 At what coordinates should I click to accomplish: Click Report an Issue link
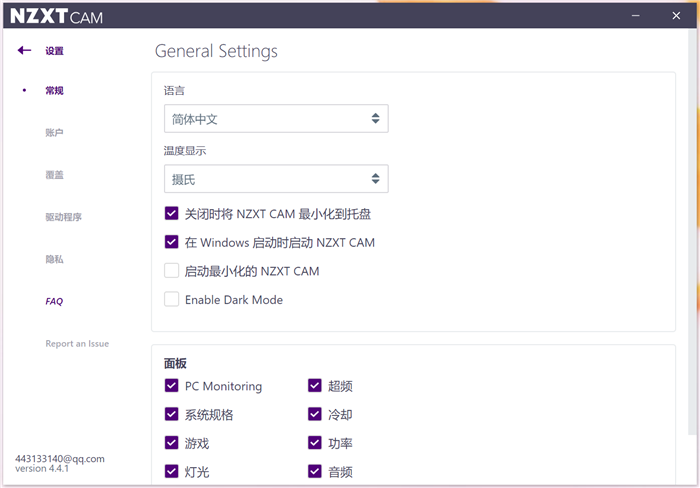tap(77, 344)
